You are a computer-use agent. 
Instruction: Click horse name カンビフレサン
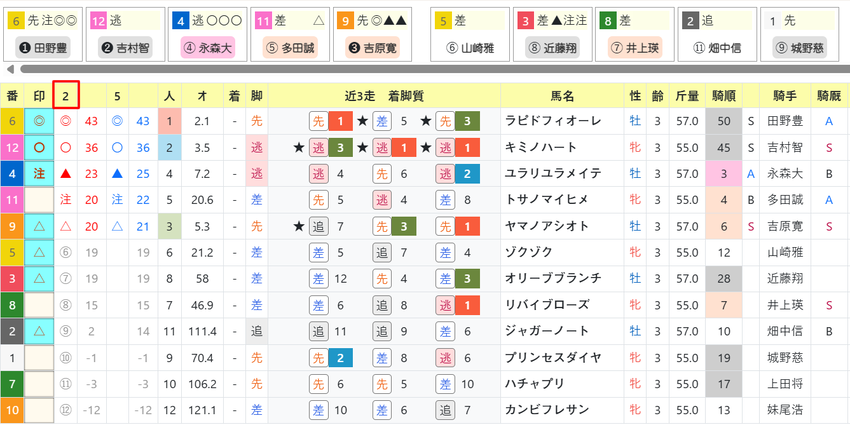pos(546,410)
